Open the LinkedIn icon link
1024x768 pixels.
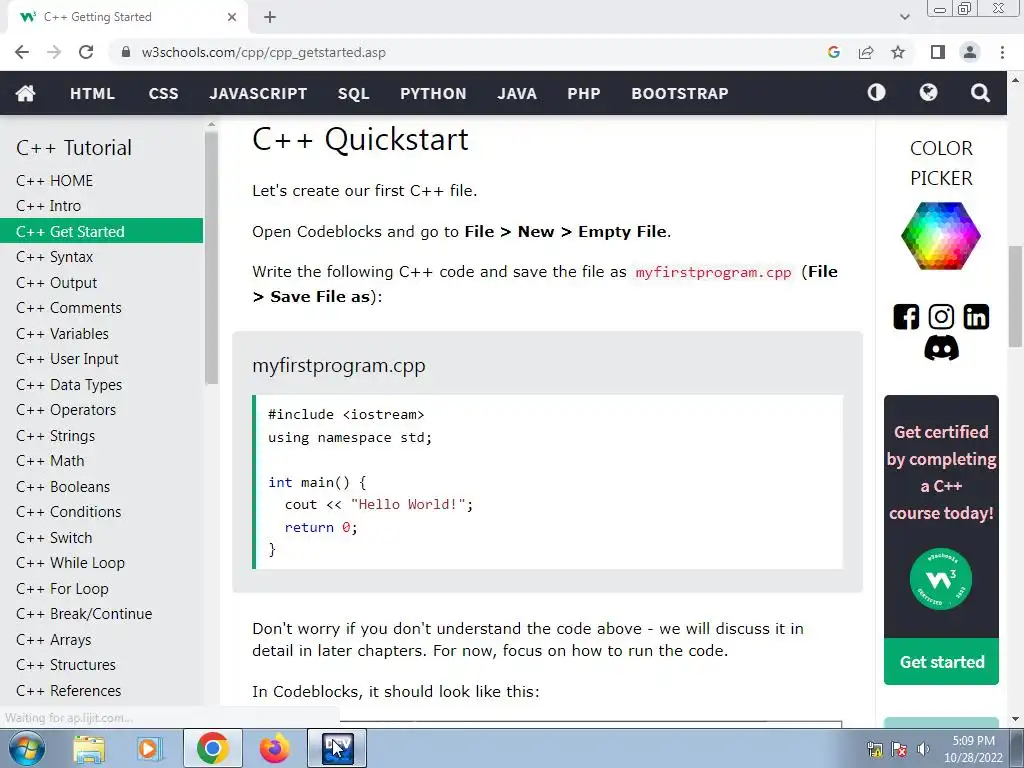coord(976,317)
